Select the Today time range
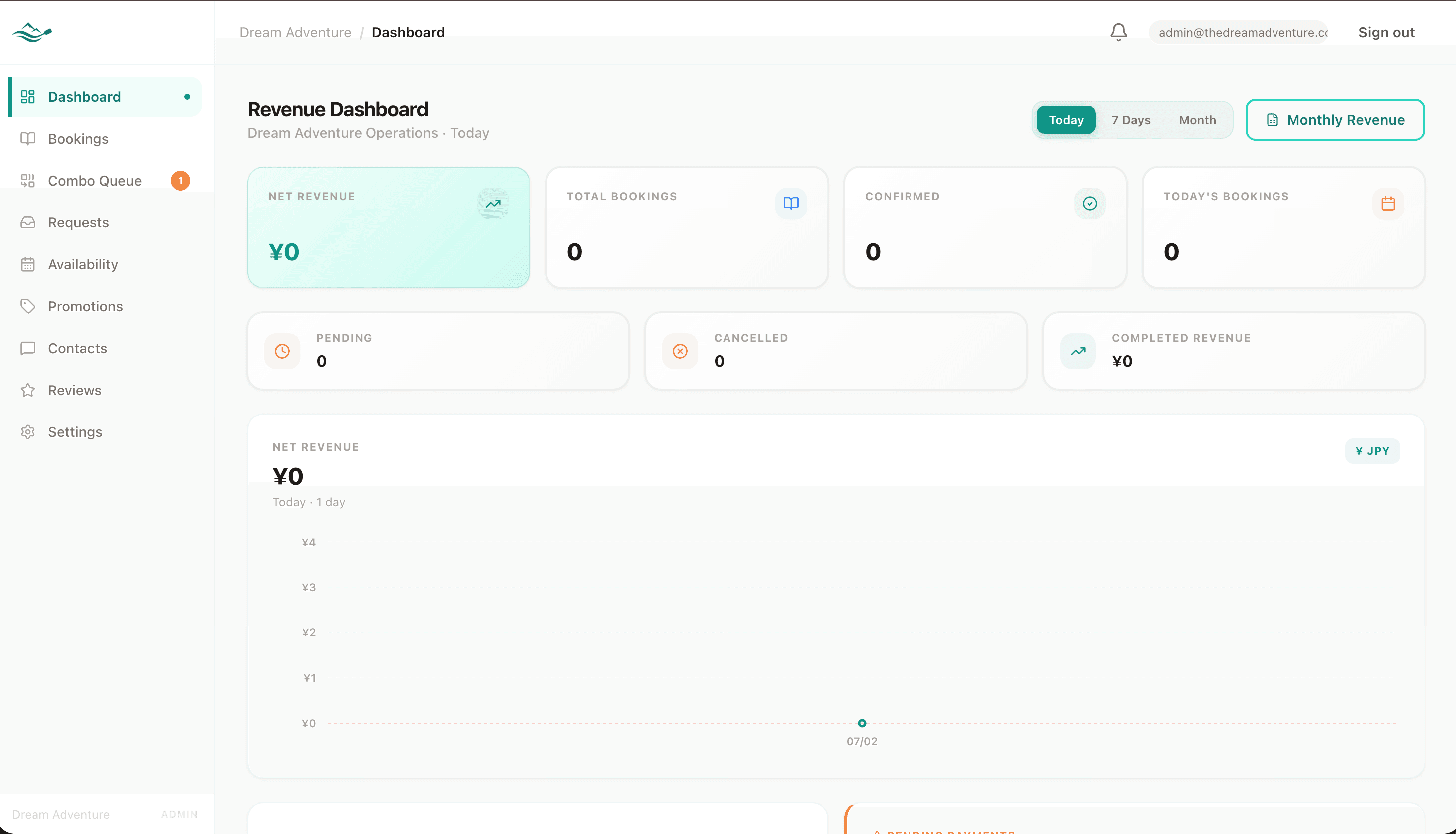The image size is (1456, 834). coord(1066,120)
